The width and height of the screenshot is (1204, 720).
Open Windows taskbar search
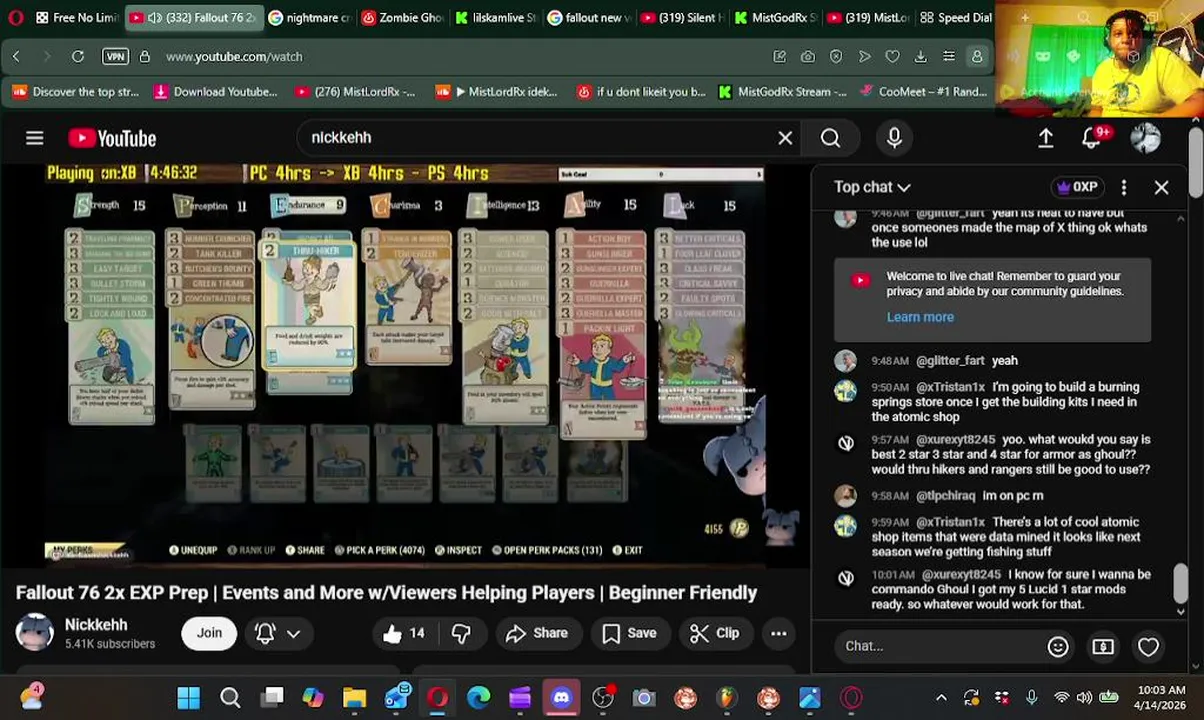[x=230, y=697]
